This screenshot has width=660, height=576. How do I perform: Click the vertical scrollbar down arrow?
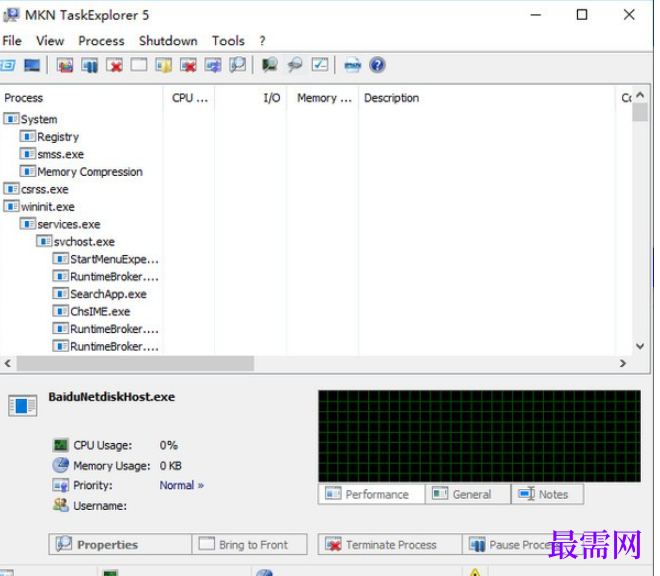[640, 346]
